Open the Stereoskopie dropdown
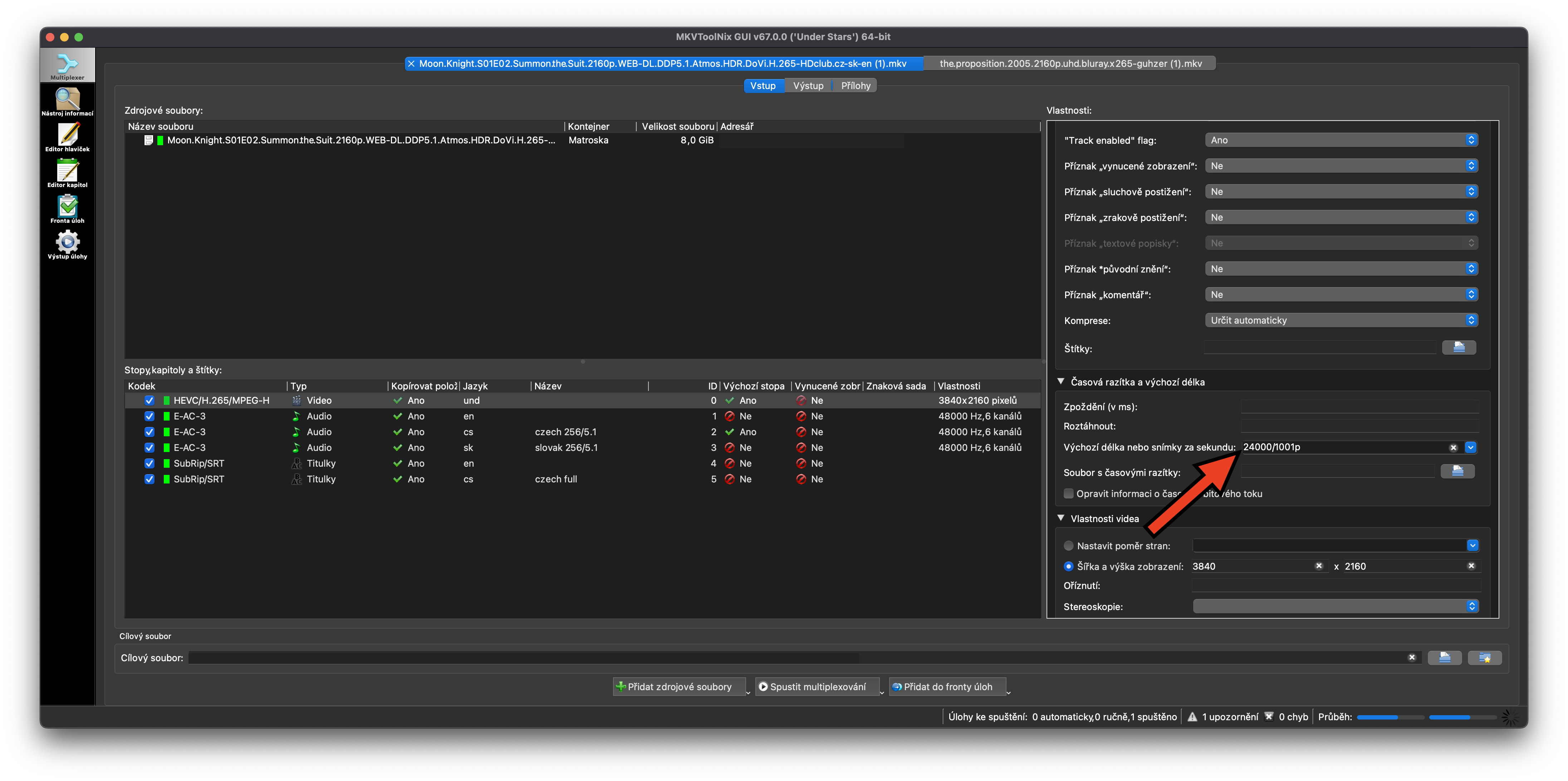The width and height of the screenshot is (1568, 781). coord(1336,606)
